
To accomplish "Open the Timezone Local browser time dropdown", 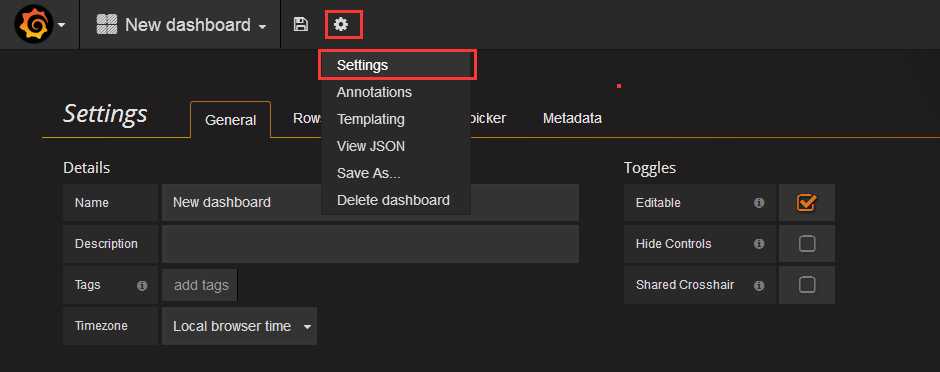I will (x=239, y=326).
